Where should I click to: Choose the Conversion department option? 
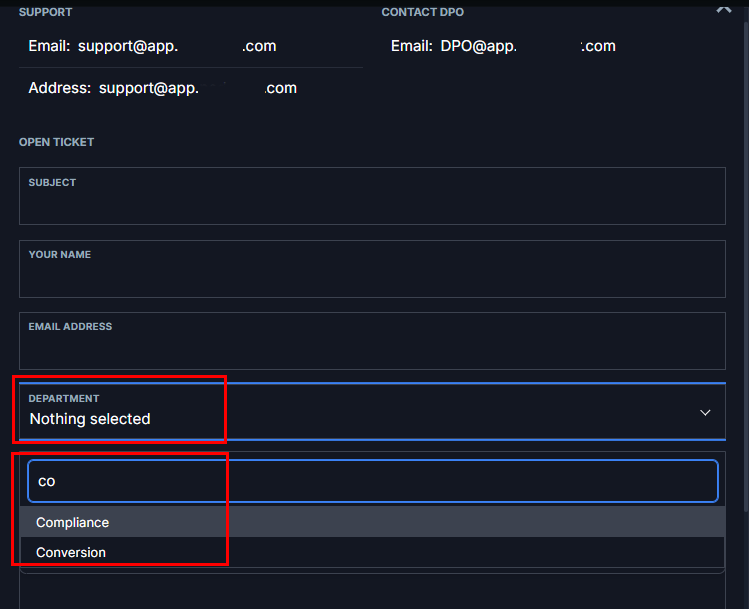pyautogui.click(x=70, y=552)
